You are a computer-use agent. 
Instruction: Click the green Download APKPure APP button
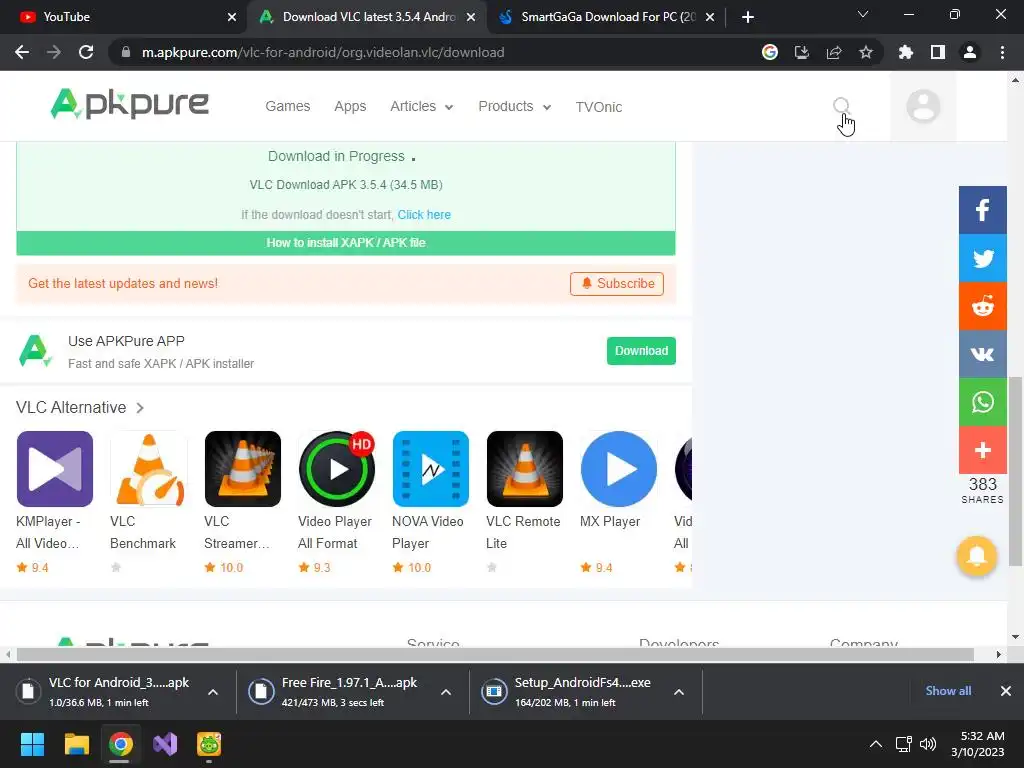point(641,351)
